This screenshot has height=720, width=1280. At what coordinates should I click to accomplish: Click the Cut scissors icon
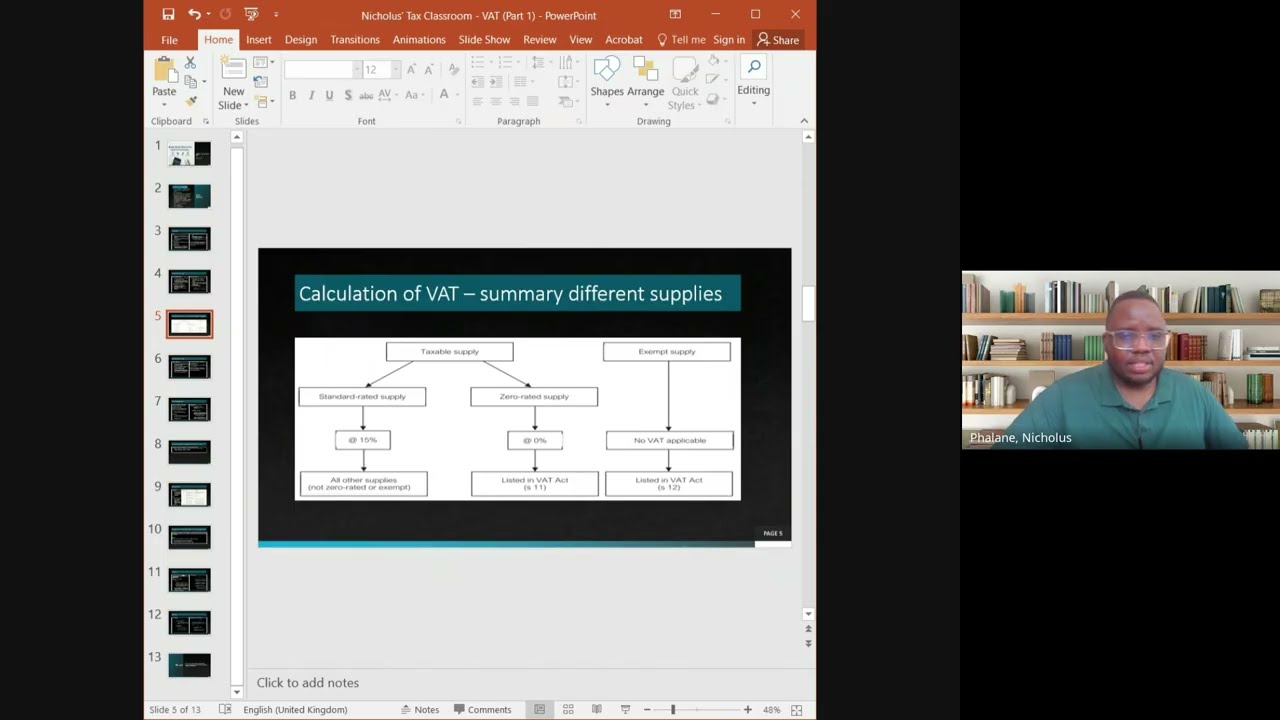[190, 63]
